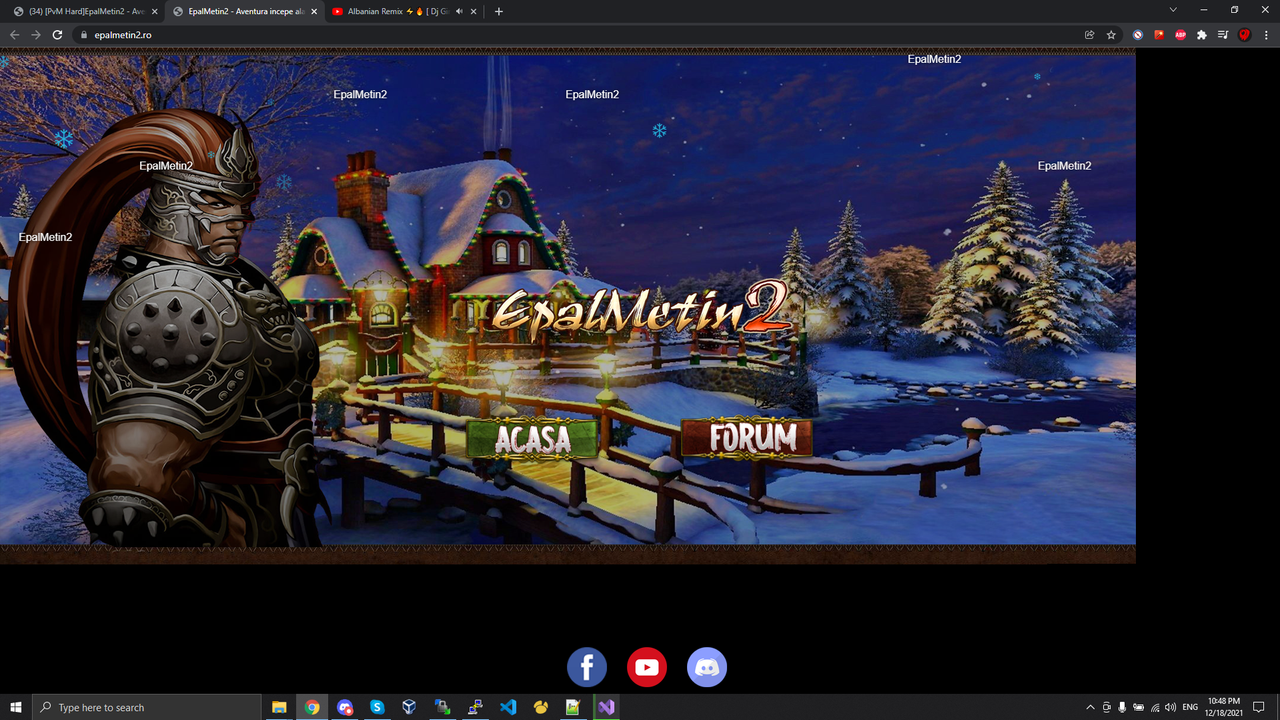This screenshot has width=1280, height=720.
Task: Expand the tab search dropdown
Action: (1173, 10)
